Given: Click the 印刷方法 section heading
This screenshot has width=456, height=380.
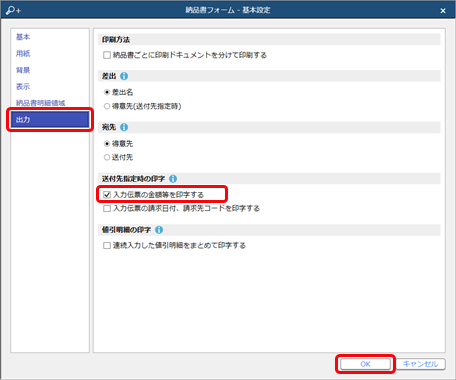Looking at the screenshot, I should pyautogui.click(x=116, y=40).
